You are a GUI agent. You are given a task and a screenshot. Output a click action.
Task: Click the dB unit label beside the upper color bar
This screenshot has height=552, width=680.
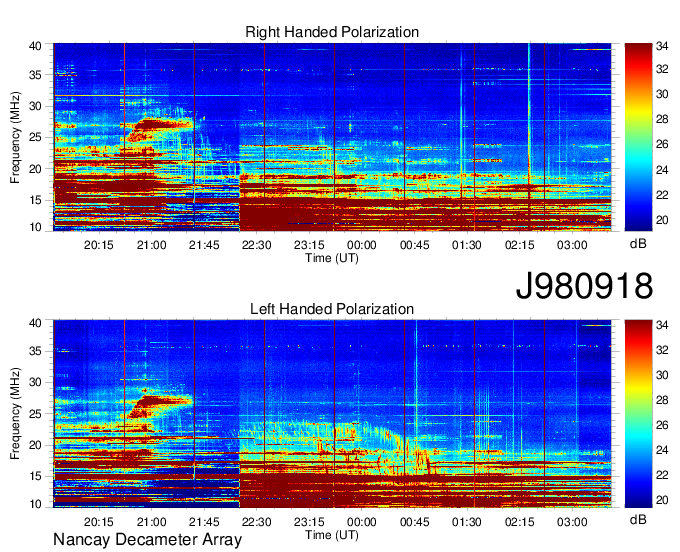pyautogui.click(x=638, y=244)
